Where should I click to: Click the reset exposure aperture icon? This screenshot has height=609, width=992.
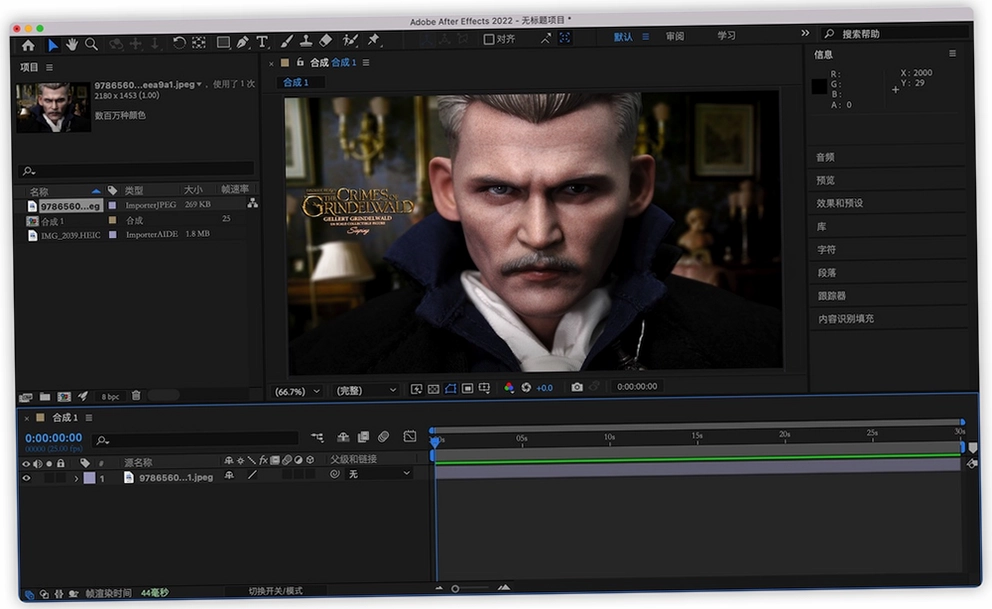(x=526, y=388)
